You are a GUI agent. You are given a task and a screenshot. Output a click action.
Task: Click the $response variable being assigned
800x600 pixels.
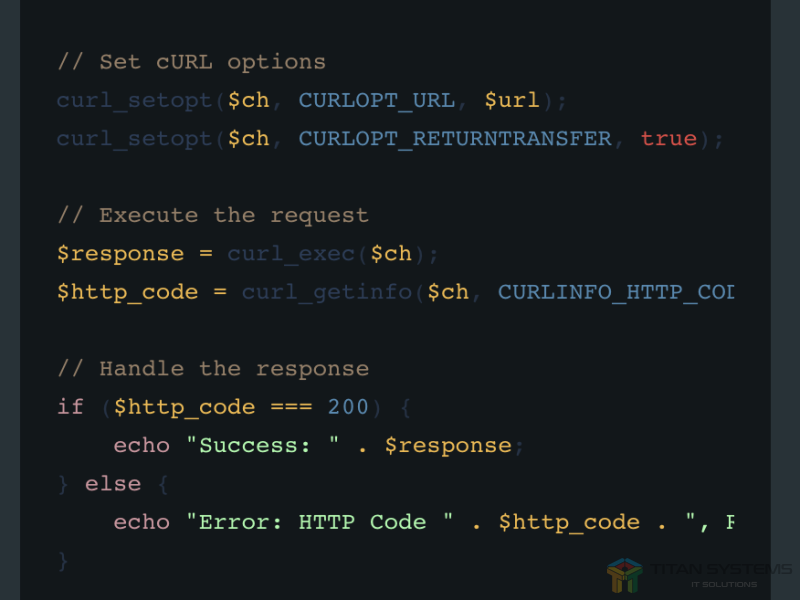[x=120, y=253]
